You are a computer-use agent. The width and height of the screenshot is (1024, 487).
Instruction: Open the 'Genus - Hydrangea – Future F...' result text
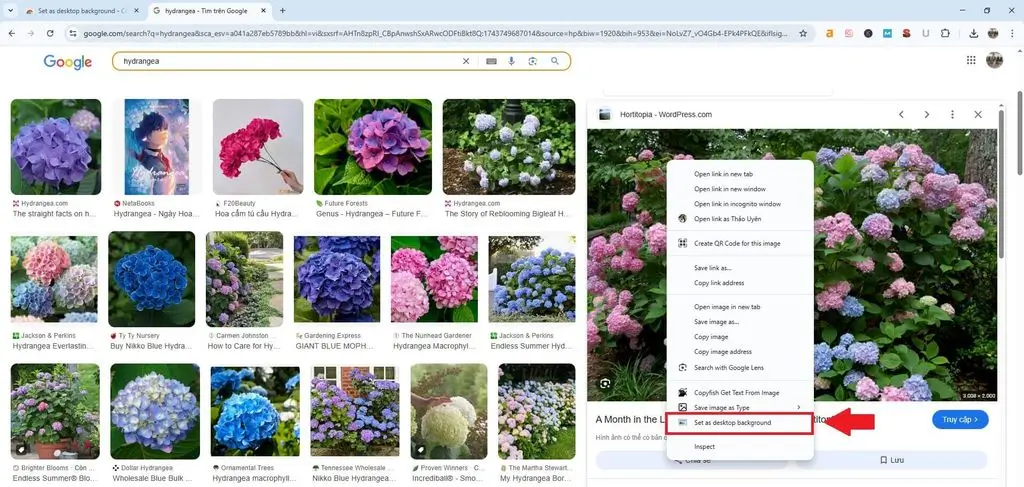coord(372,213)
